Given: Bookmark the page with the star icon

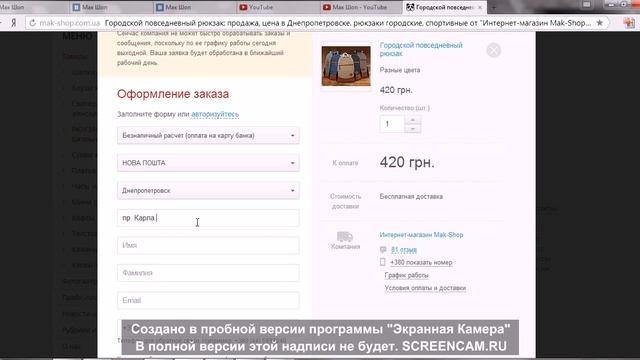Looking at the screenshot, I should click(x=600, y=23).
